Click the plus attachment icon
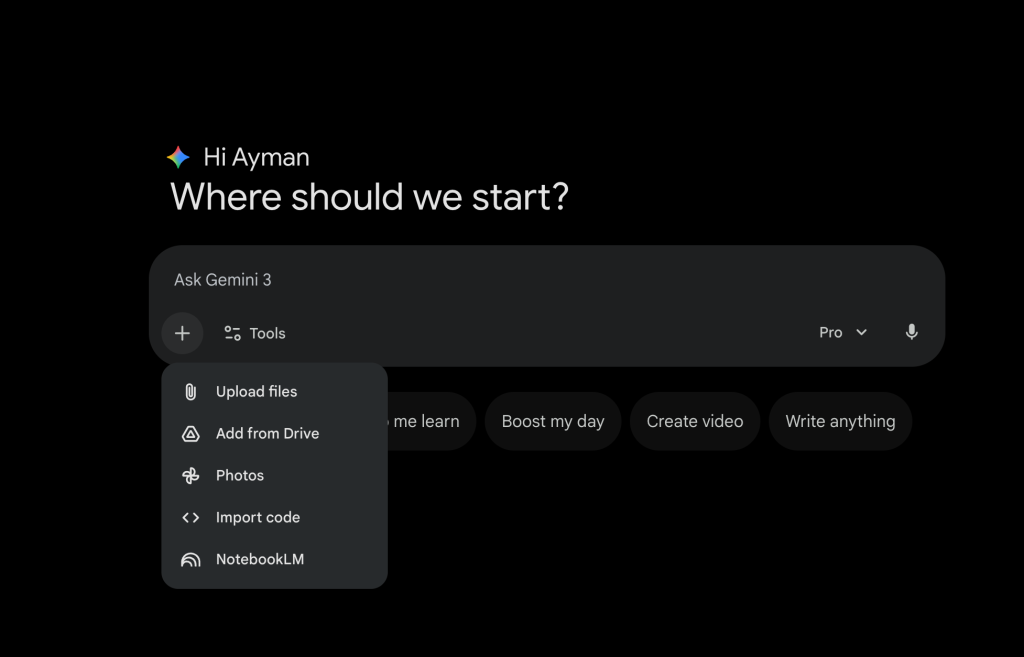1024x657 pixels. (182, 332)
